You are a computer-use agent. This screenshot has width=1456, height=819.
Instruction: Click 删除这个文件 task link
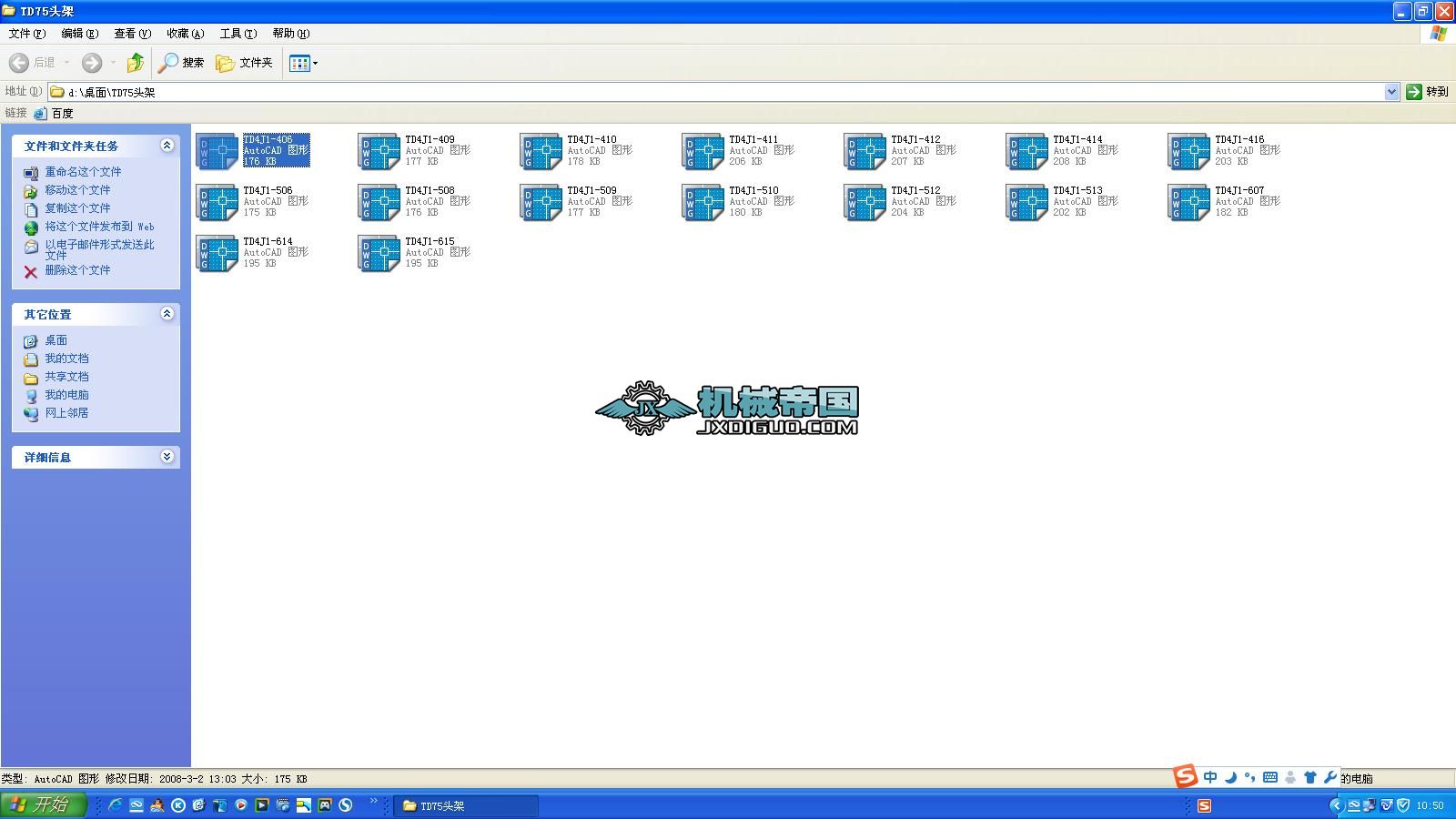point(77,270)
